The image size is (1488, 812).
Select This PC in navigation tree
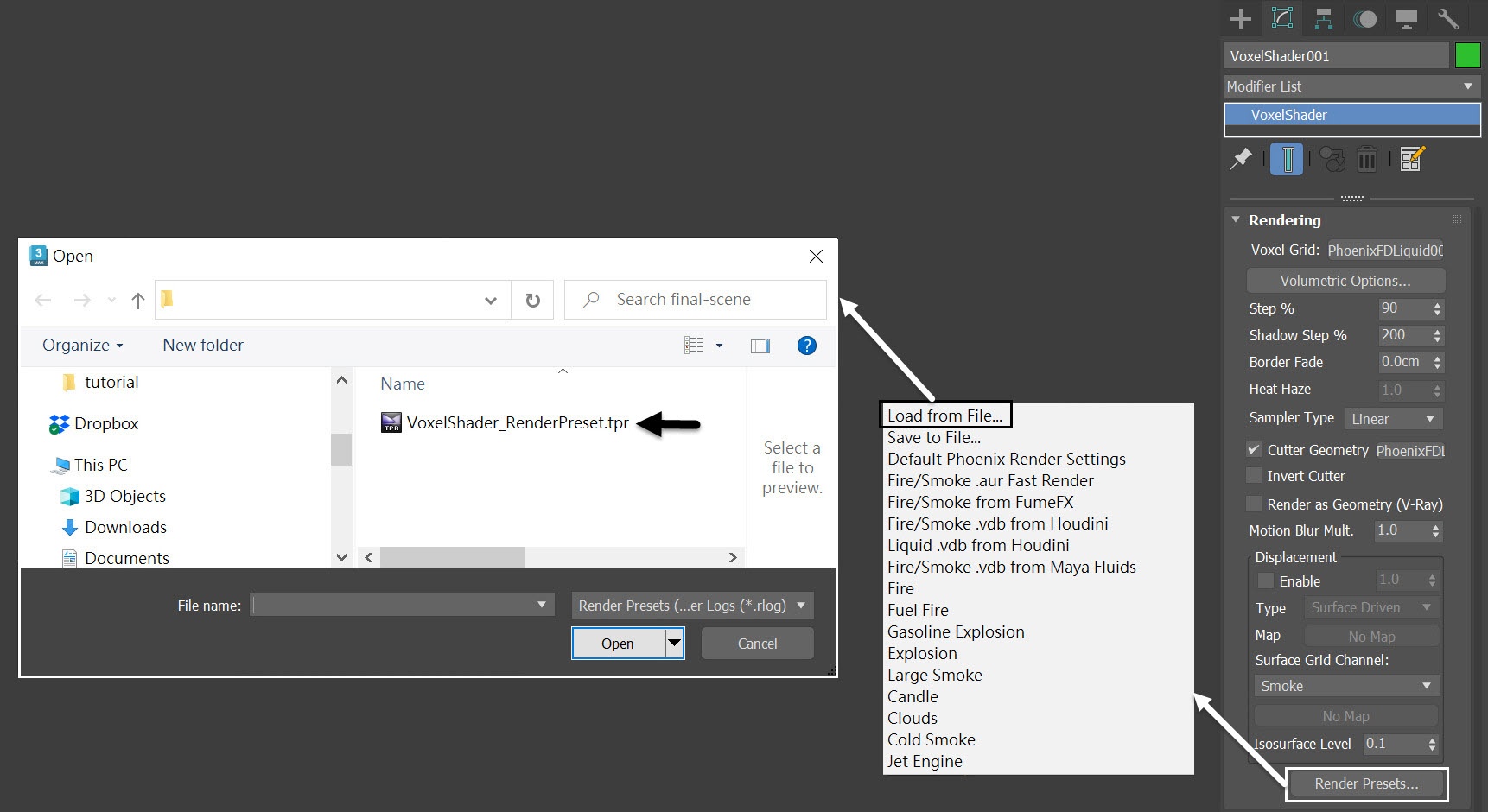(90, 465)
